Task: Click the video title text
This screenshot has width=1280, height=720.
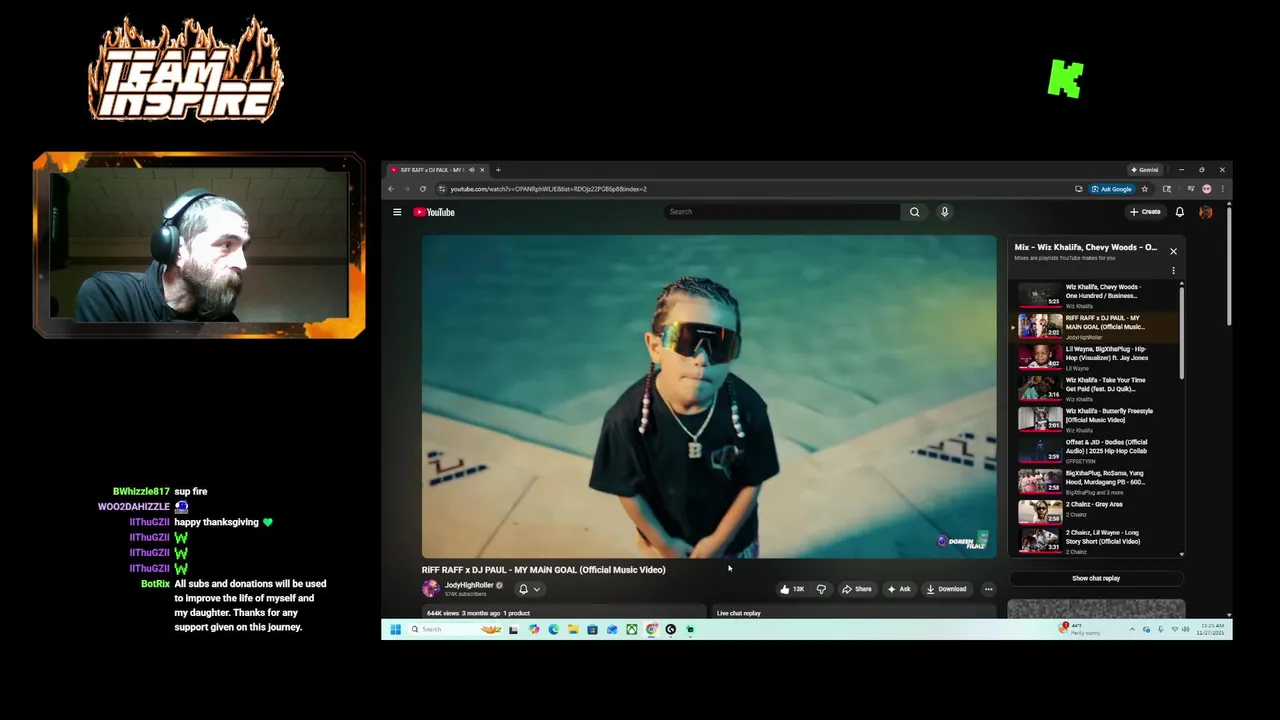Action: coord(543,570)
